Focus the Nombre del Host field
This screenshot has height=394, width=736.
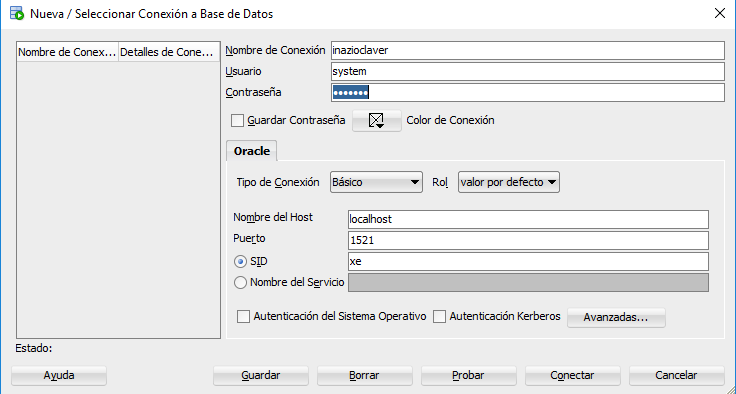click(x=528, y=219)
